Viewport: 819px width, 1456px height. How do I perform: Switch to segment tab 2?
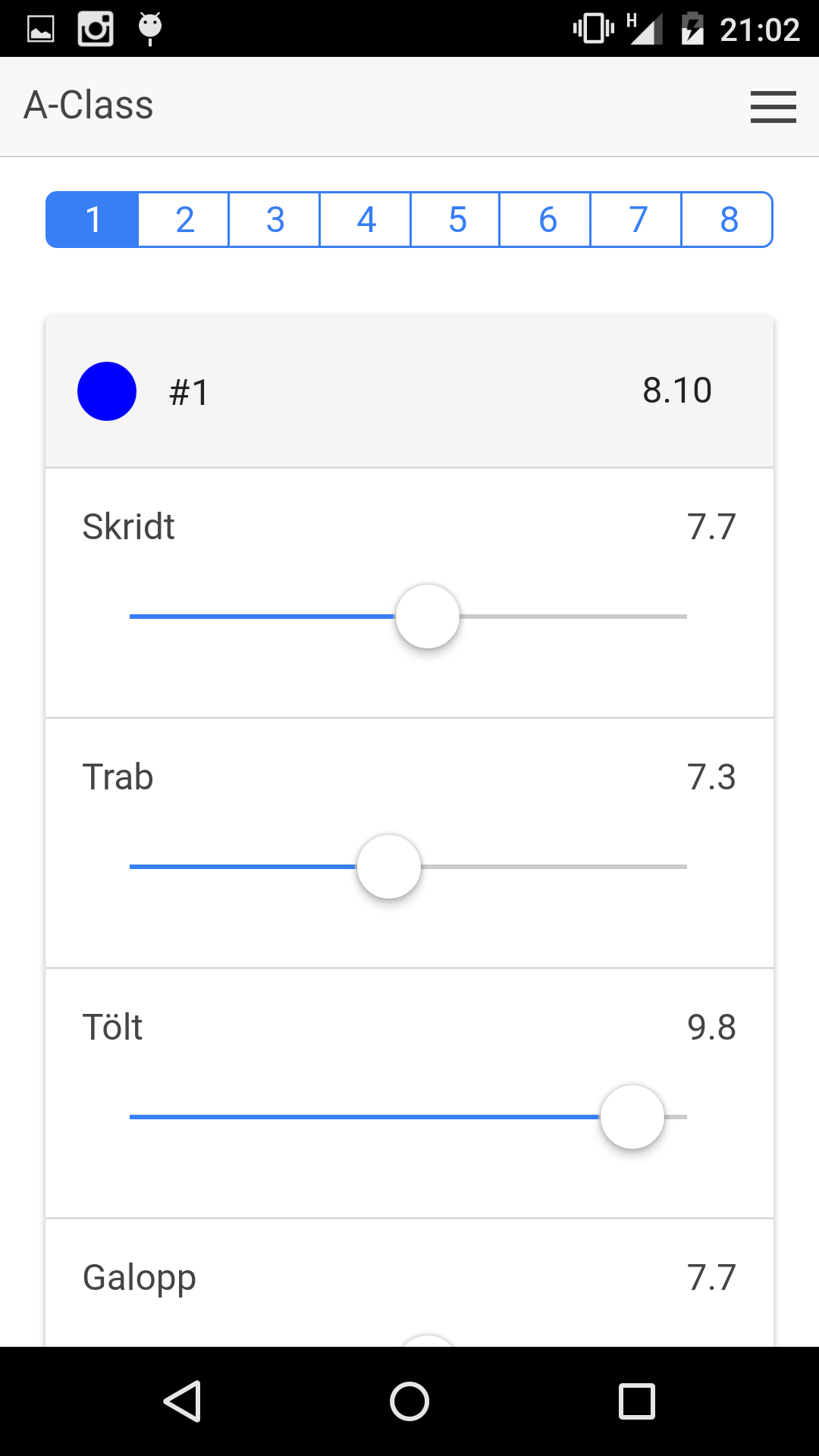click(x=184, y=220)
